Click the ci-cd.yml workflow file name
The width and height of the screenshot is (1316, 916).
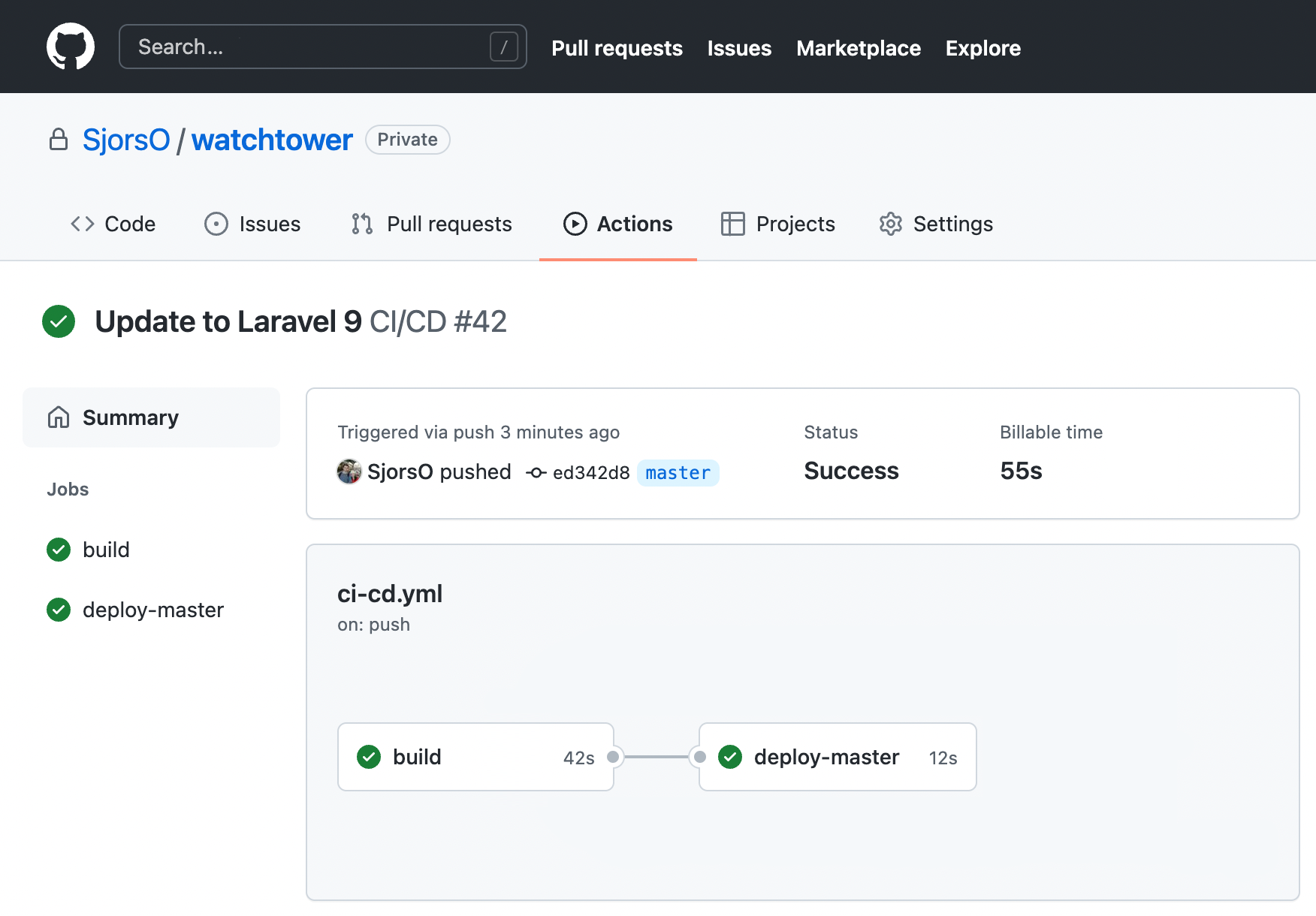point(390,594)
